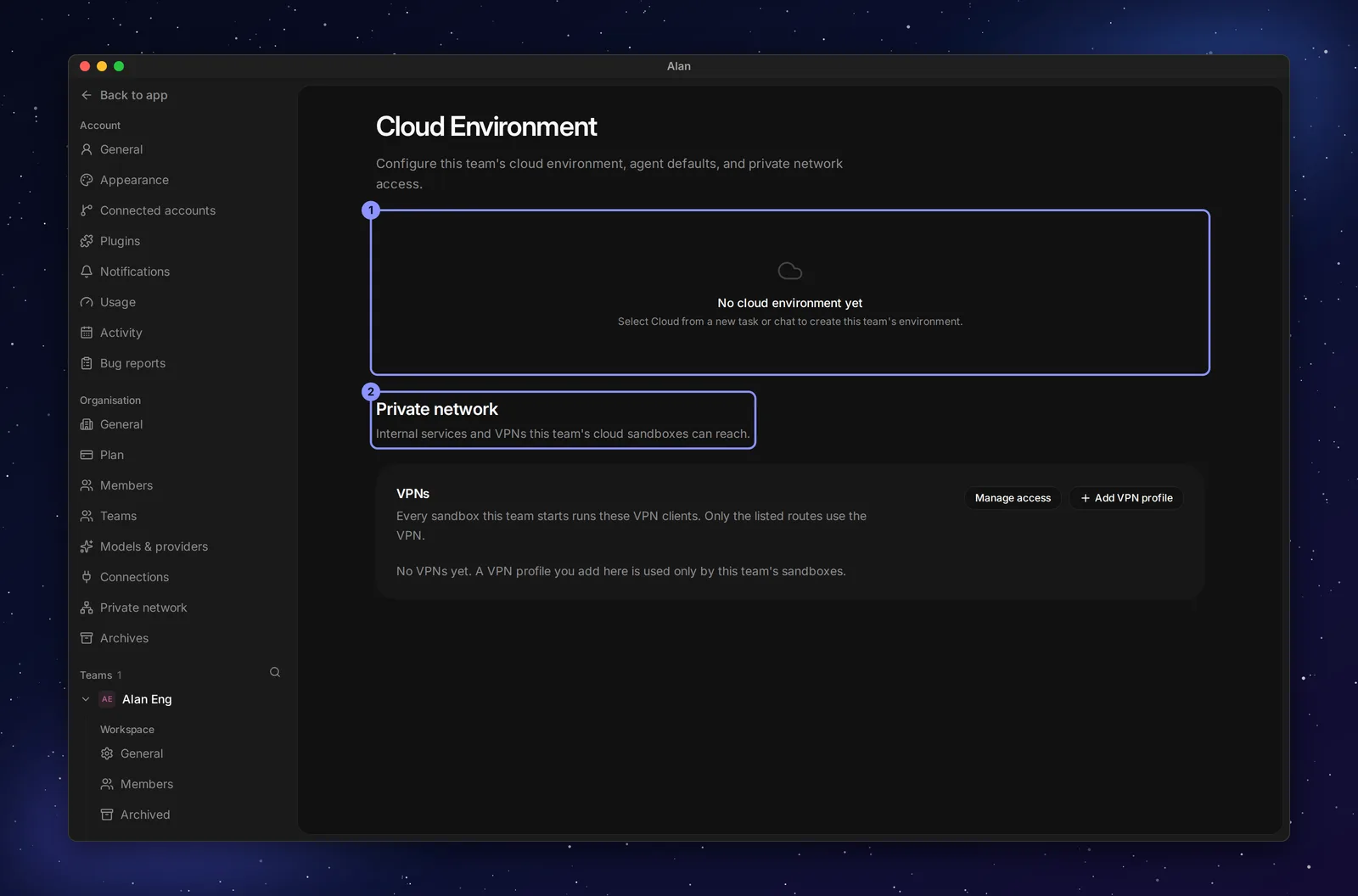The height and width of the screenshot is (896, 1358).
Task: Select the Back to app link
Action: (124, 95)
